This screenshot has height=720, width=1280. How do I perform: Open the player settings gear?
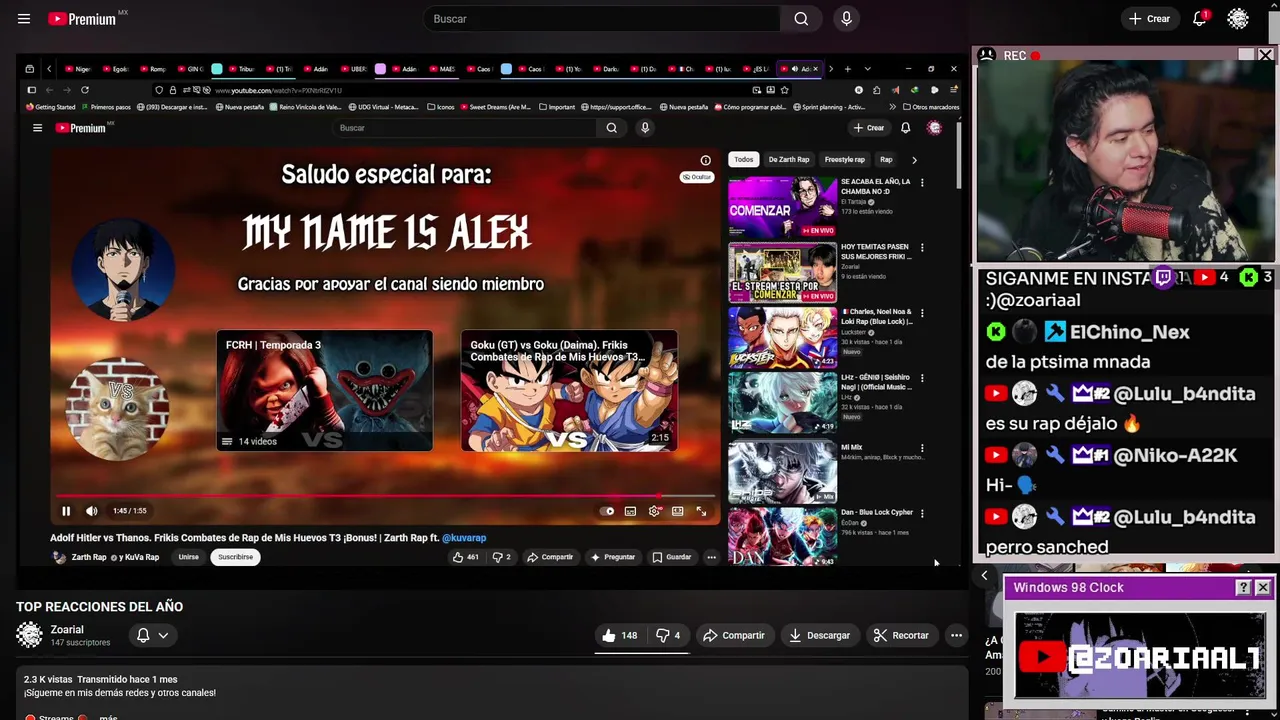pyautogui.click(x=654, y=511)
